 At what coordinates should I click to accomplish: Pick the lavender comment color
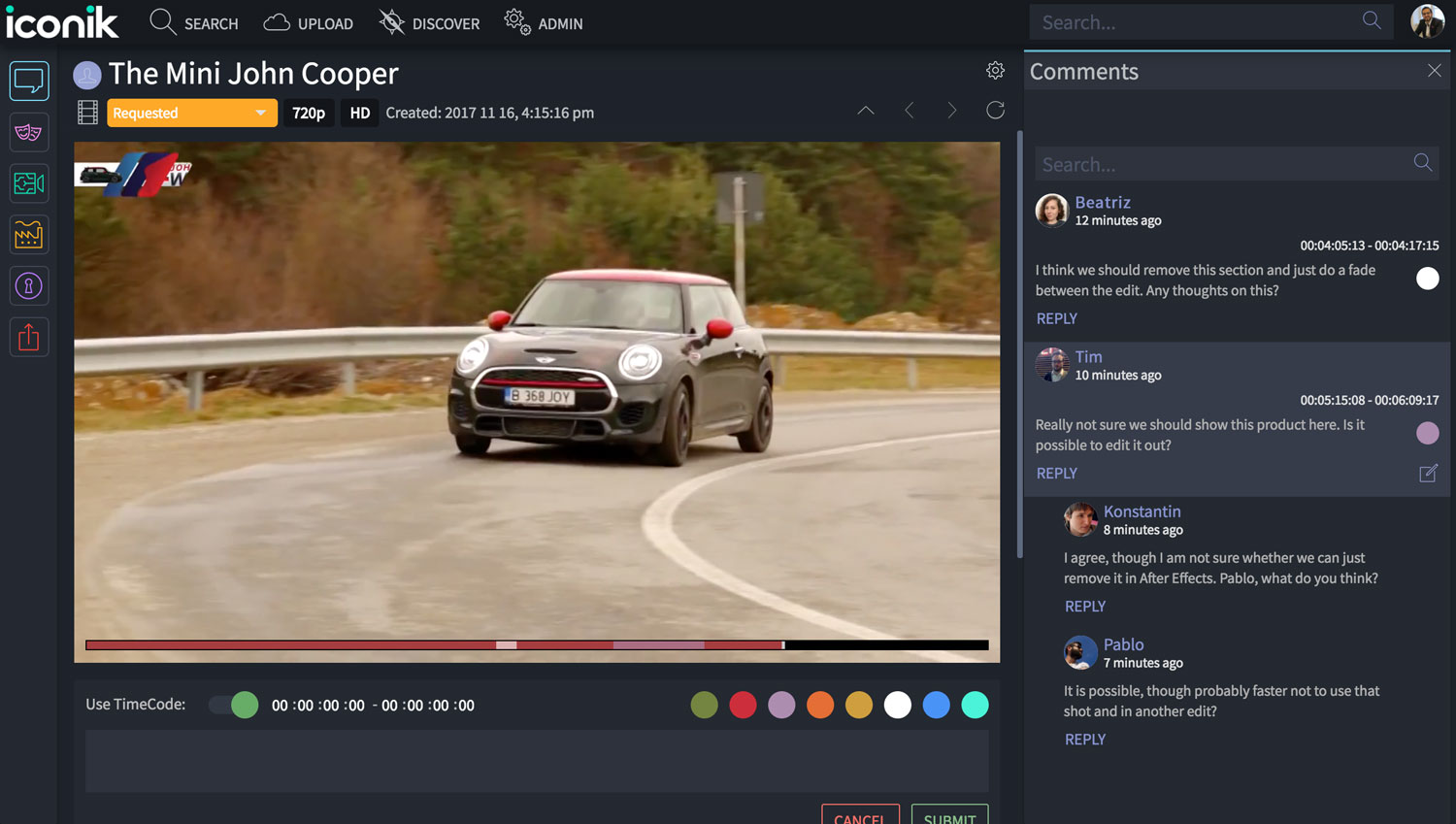click(x=781, y=705)
